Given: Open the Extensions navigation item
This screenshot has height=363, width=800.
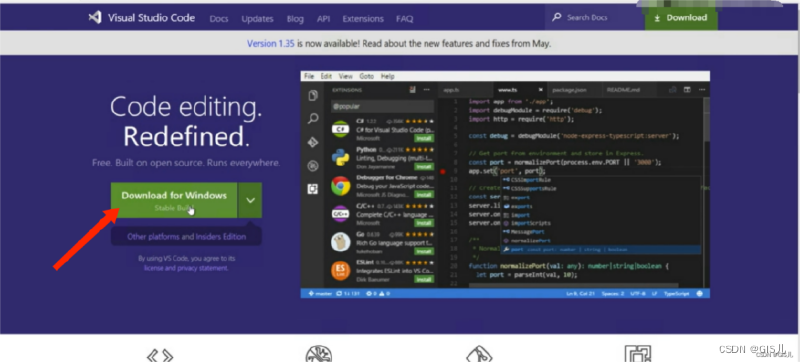Looking at the screenshot, I should [363, 19].
